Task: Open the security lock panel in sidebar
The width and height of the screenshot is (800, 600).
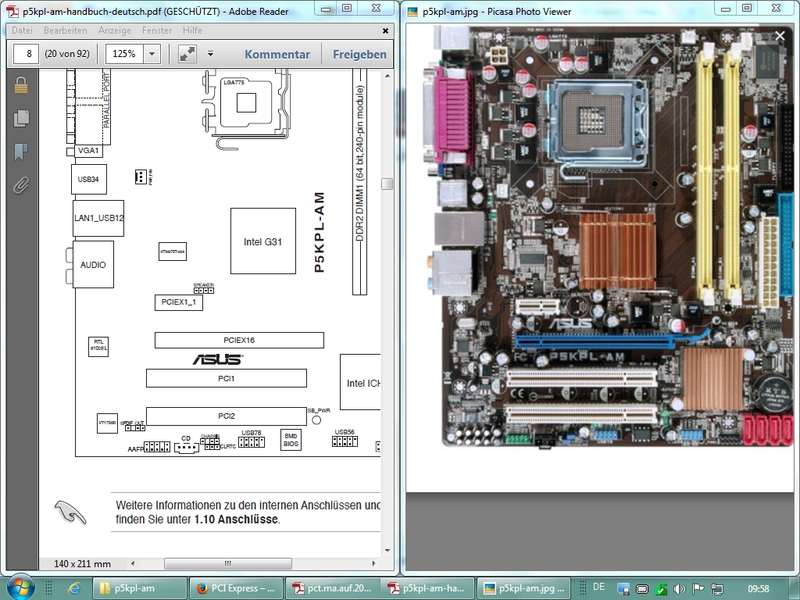Action: [x=20, y=86]
